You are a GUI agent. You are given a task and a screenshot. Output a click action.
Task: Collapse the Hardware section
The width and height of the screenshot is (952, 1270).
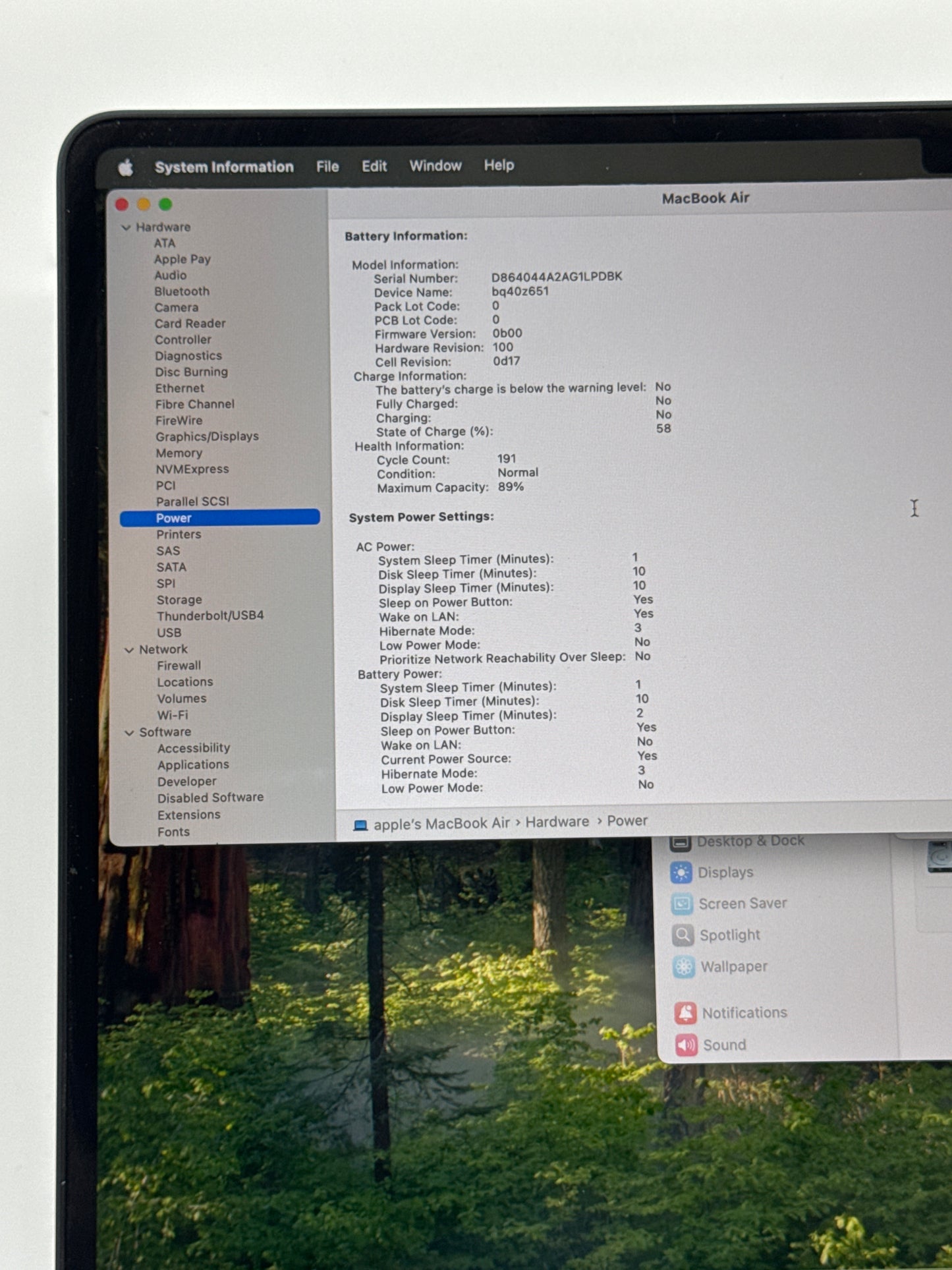coord(126,227)
